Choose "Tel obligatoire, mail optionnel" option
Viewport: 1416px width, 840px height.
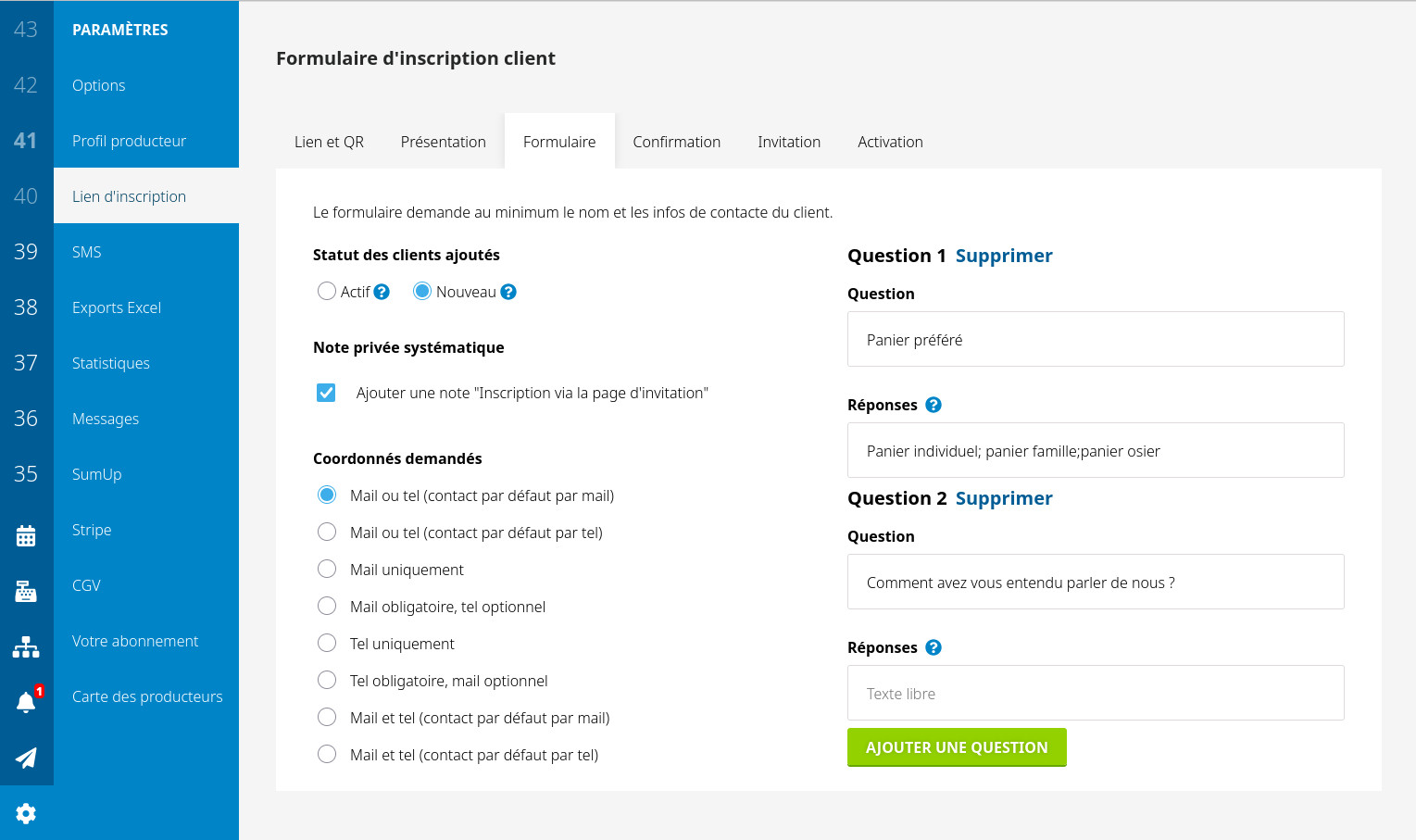(327, 680)
